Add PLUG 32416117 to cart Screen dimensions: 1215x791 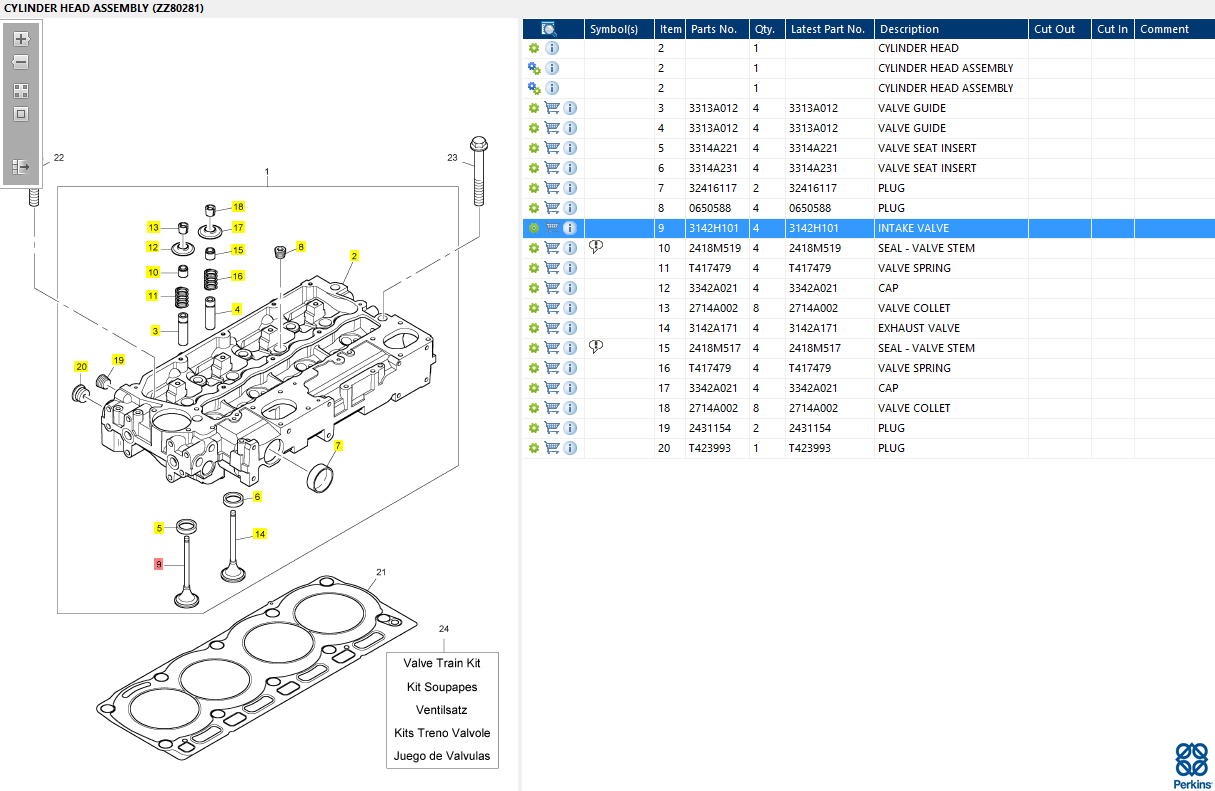[552, 188]
